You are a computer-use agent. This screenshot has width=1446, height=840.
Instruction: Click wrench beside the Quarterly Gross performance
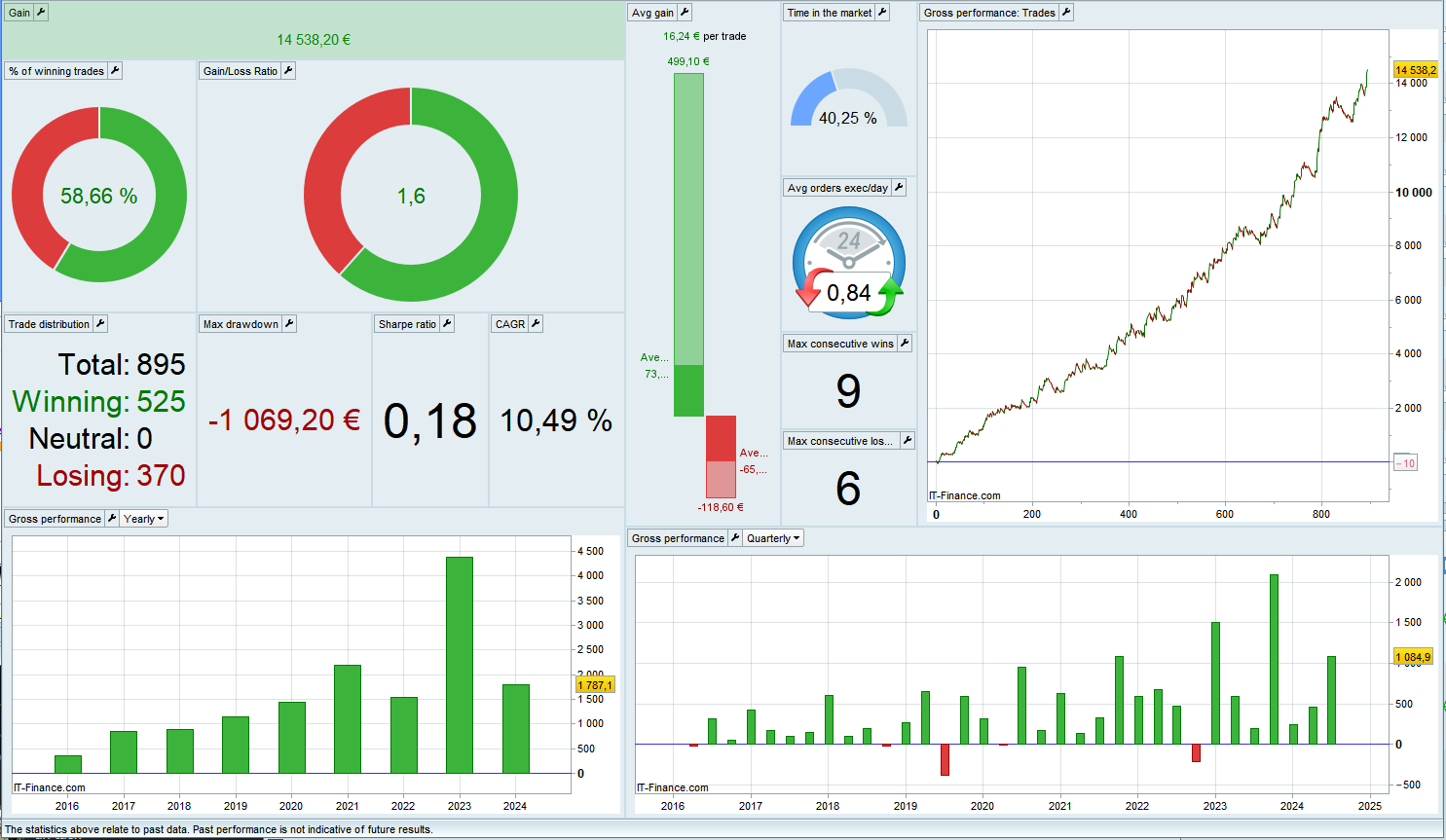click(x=735, y=538)
